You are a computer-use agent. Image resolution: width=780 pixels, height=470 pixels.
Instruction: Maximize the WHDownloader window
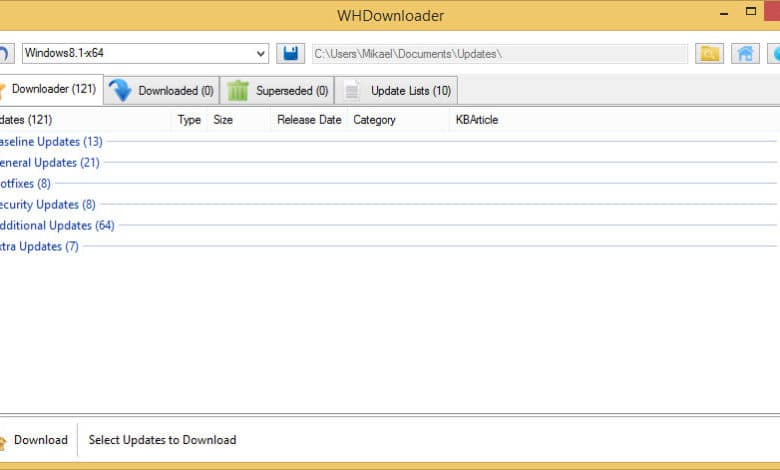tap(751, 12)
